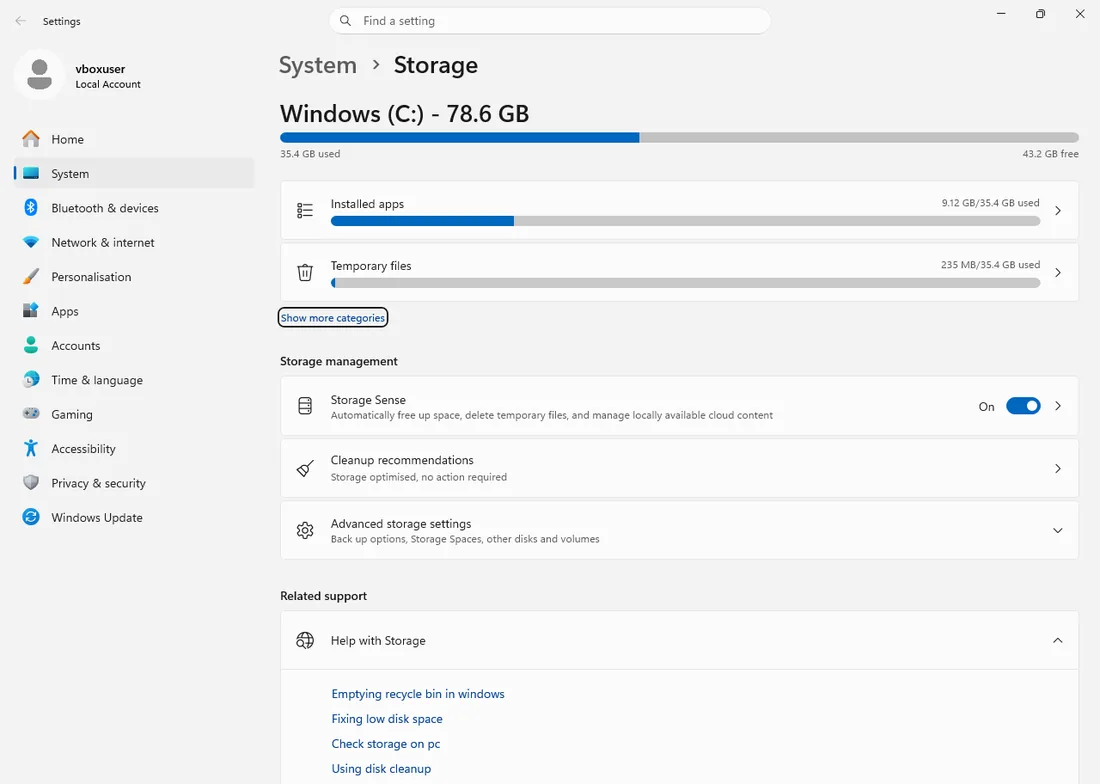1100x784 pixels.
Task: Click System in the breadcrumb
Action: pyautogui.click(x=318, y=65)
